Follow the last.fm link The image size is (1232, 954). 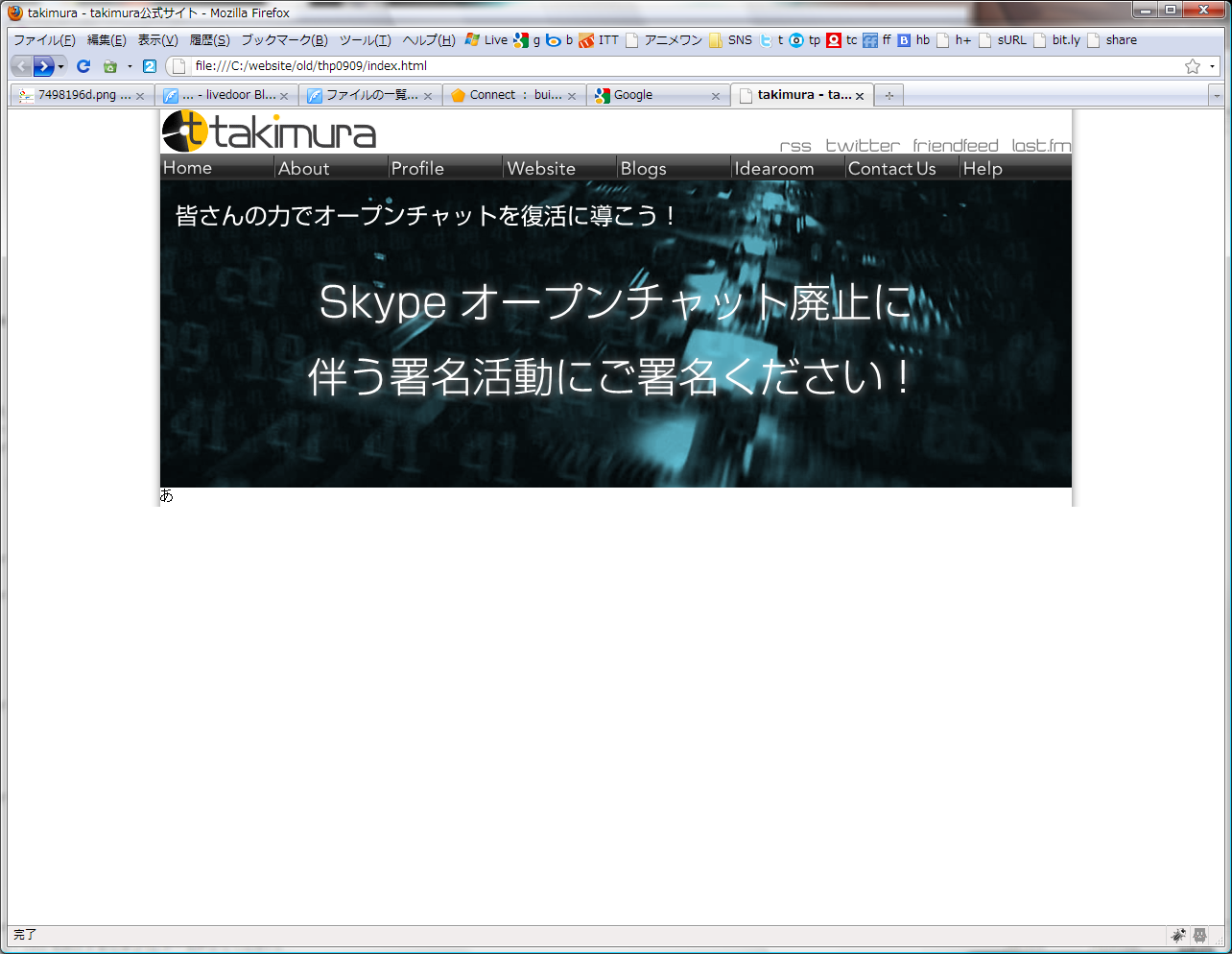[x=1041, y=146]
